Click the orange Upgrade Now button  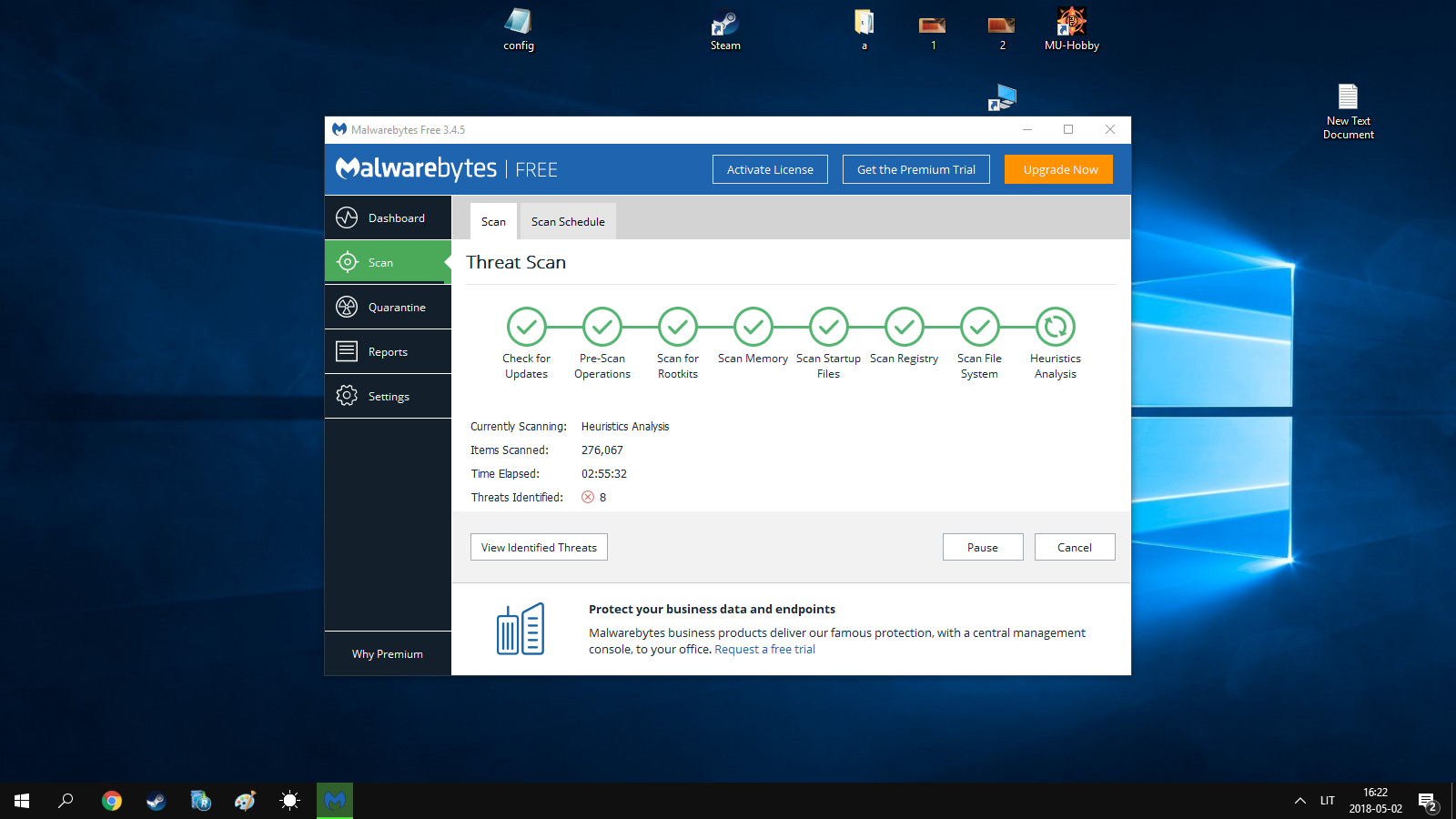pyautogui.click(x=1059, y=169)
